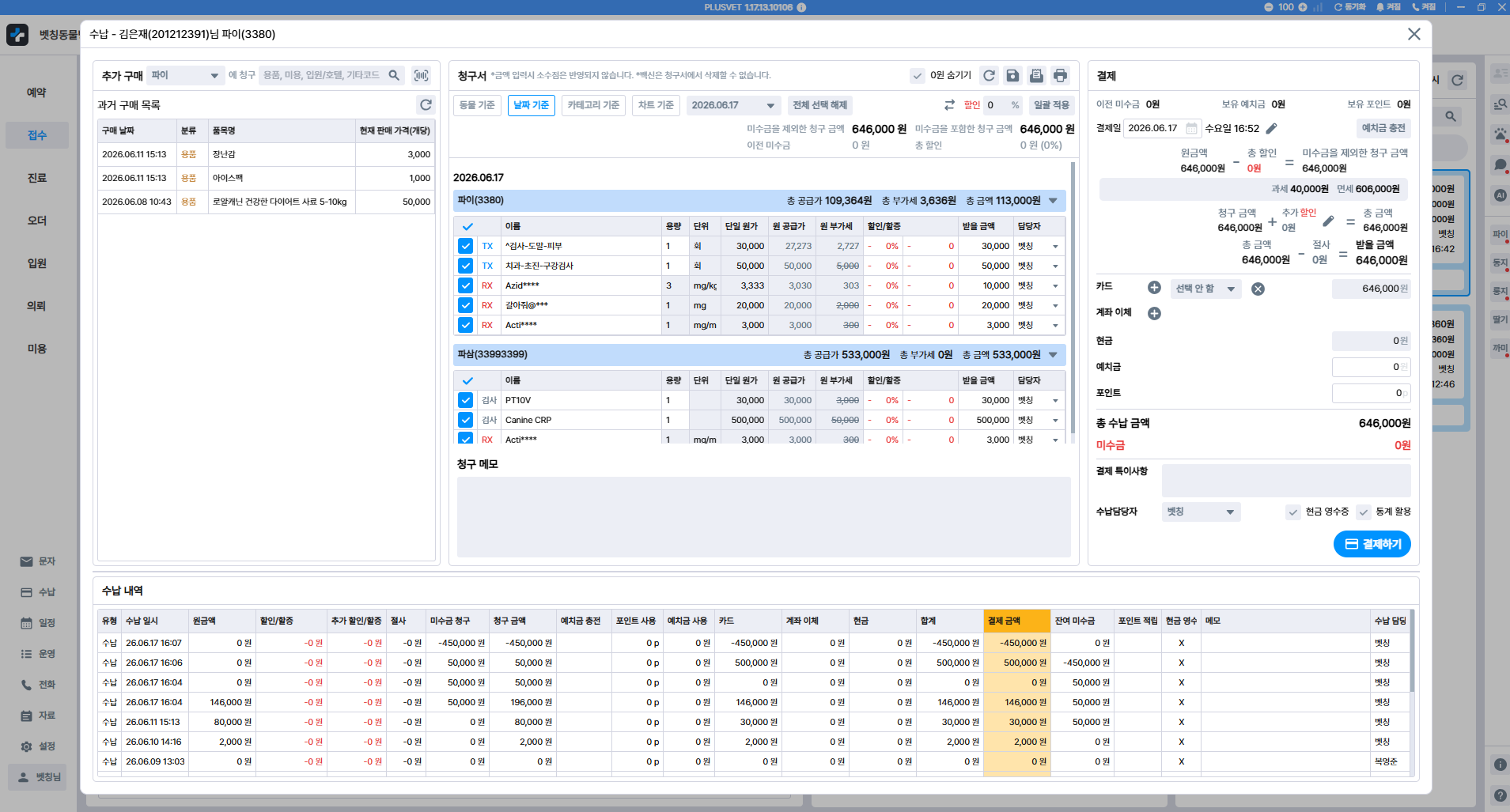Switch invoice view to 동물 기준
Image resolution: width=1510 pixels, height=812 pixels.
coord(477,105)
